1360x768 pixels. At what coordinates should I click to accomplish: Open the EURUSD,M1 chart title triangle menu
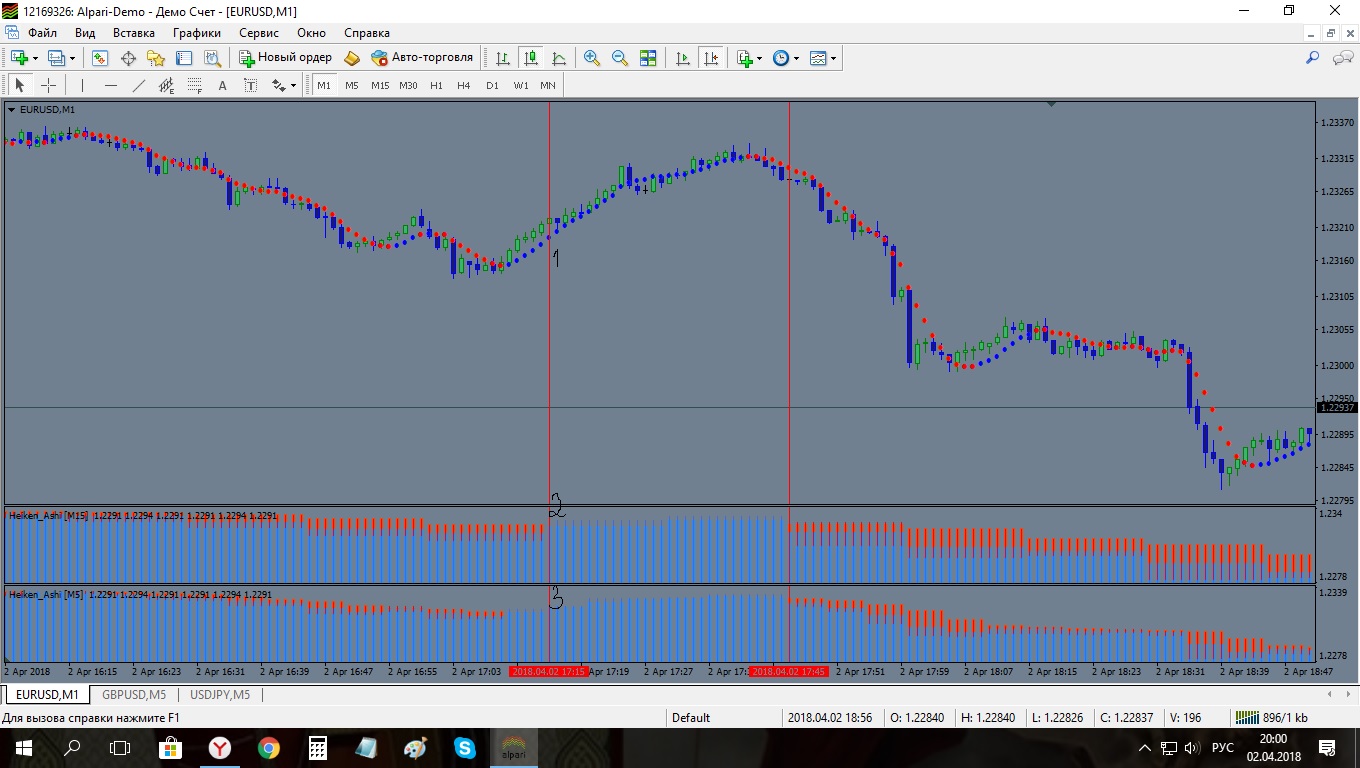tap(12, 109)
